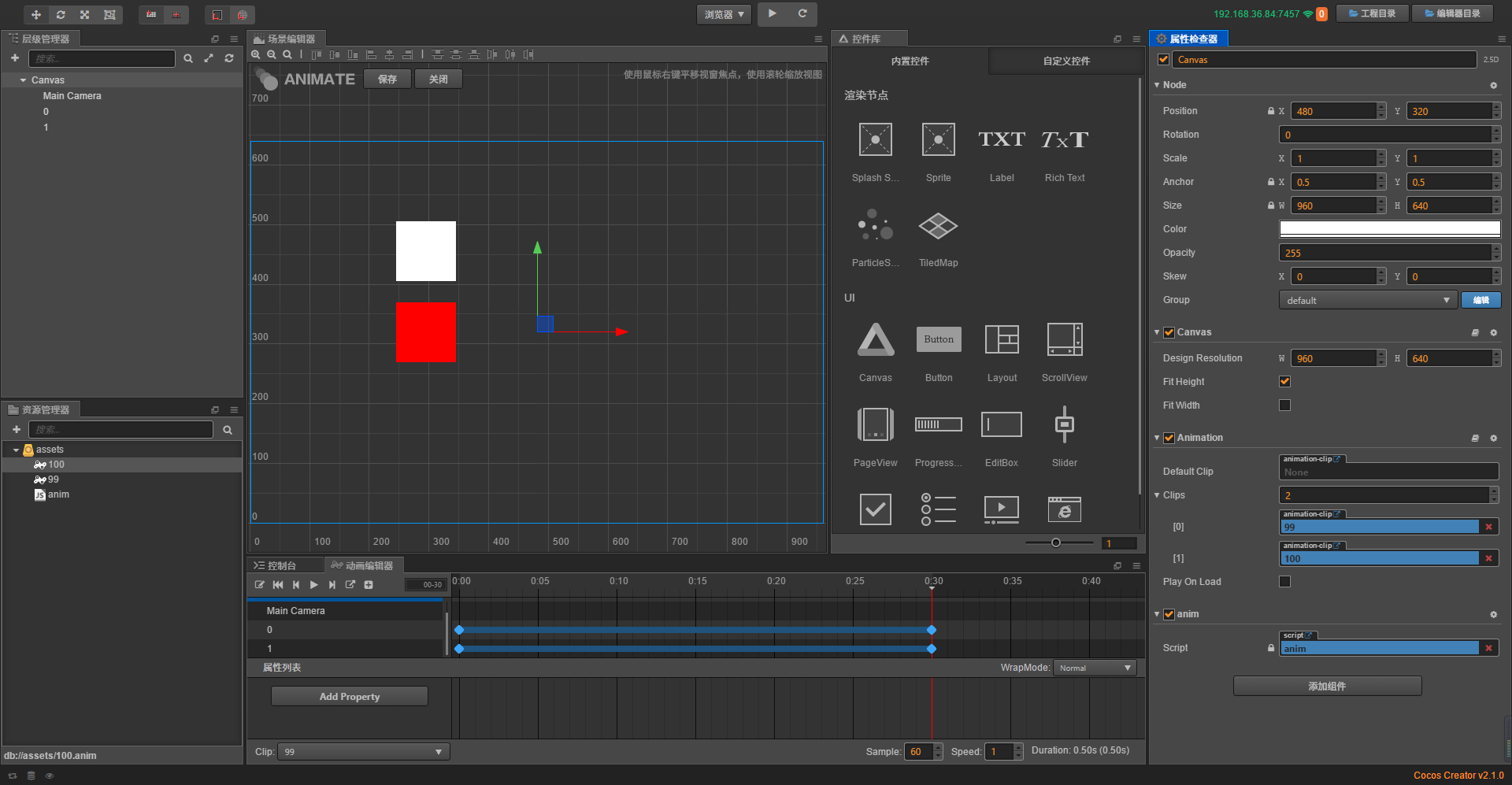Select the Splash Sprite widget icon

[x=876, y=140]
